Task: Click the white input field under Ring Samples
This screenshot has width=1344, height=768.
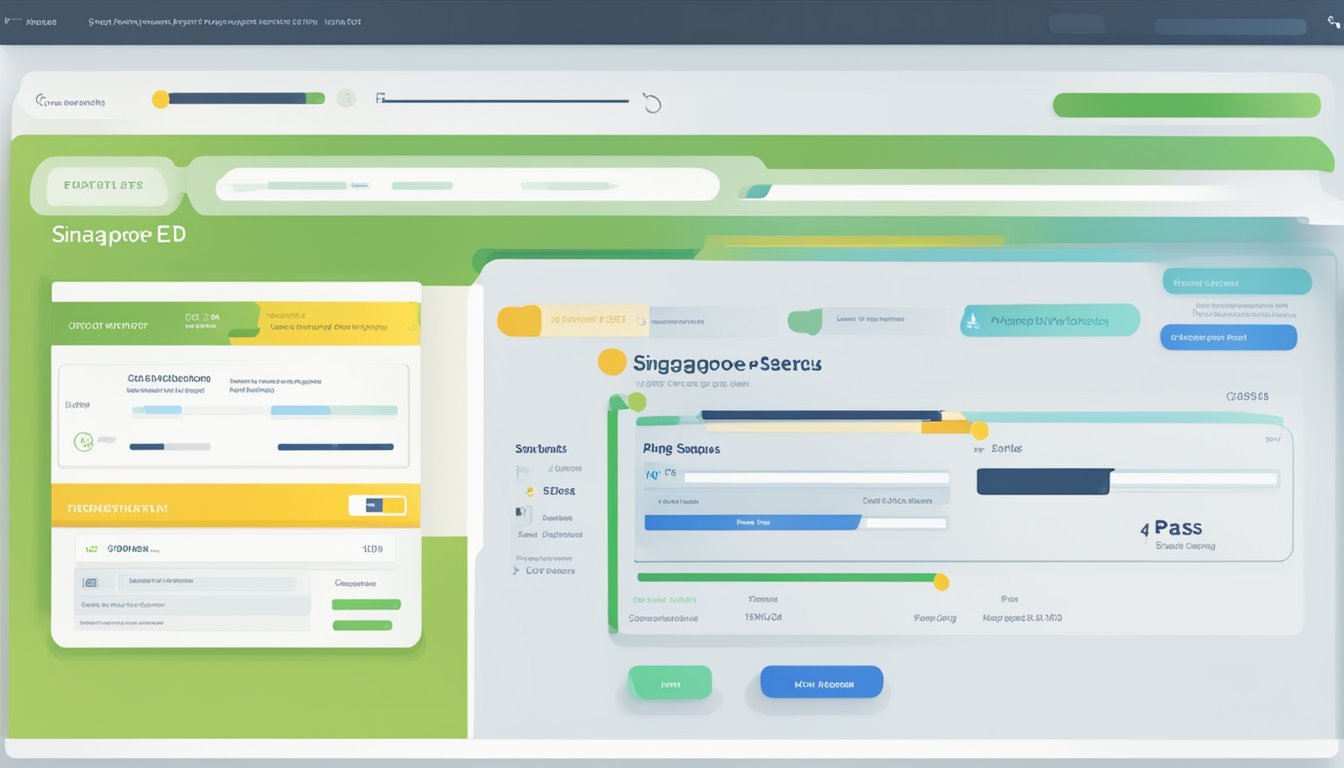Action: (815, 477)
